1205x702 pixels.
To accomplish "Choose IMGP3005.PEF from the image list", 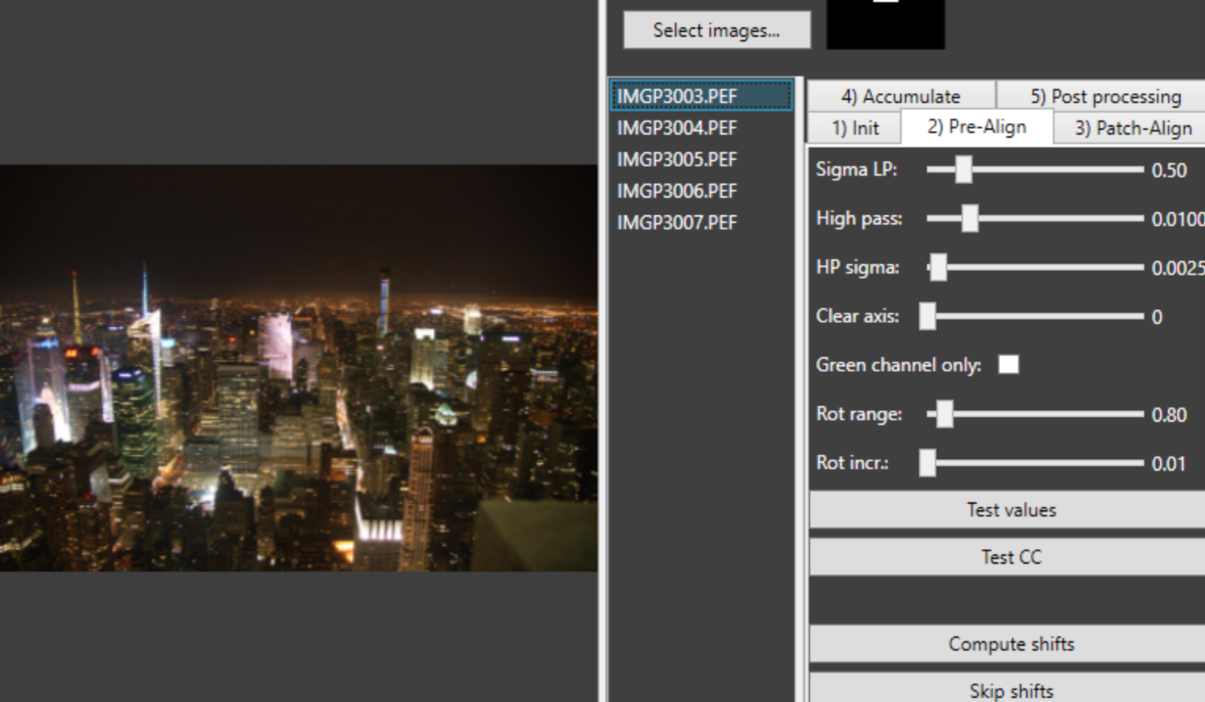I will click(677, 159).
